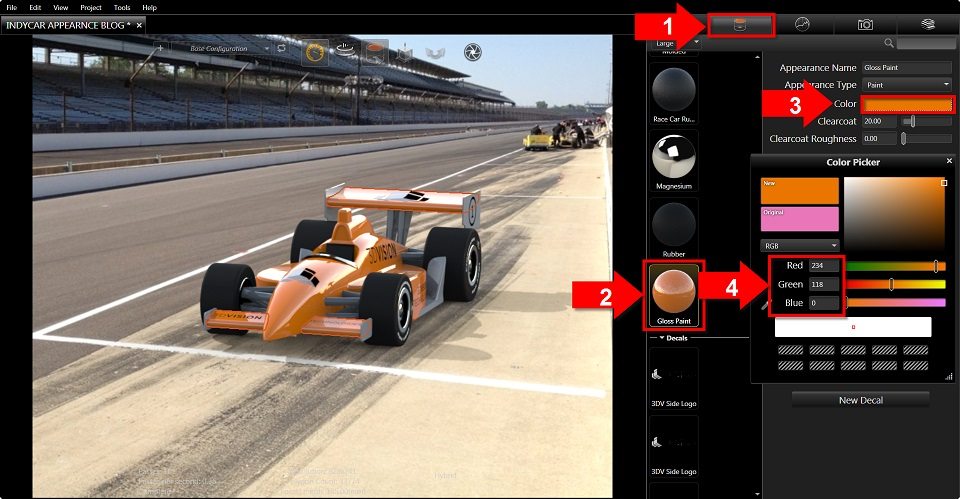
Task: Click the appearance list scroll-up arrow
Action: click(757, 57)
